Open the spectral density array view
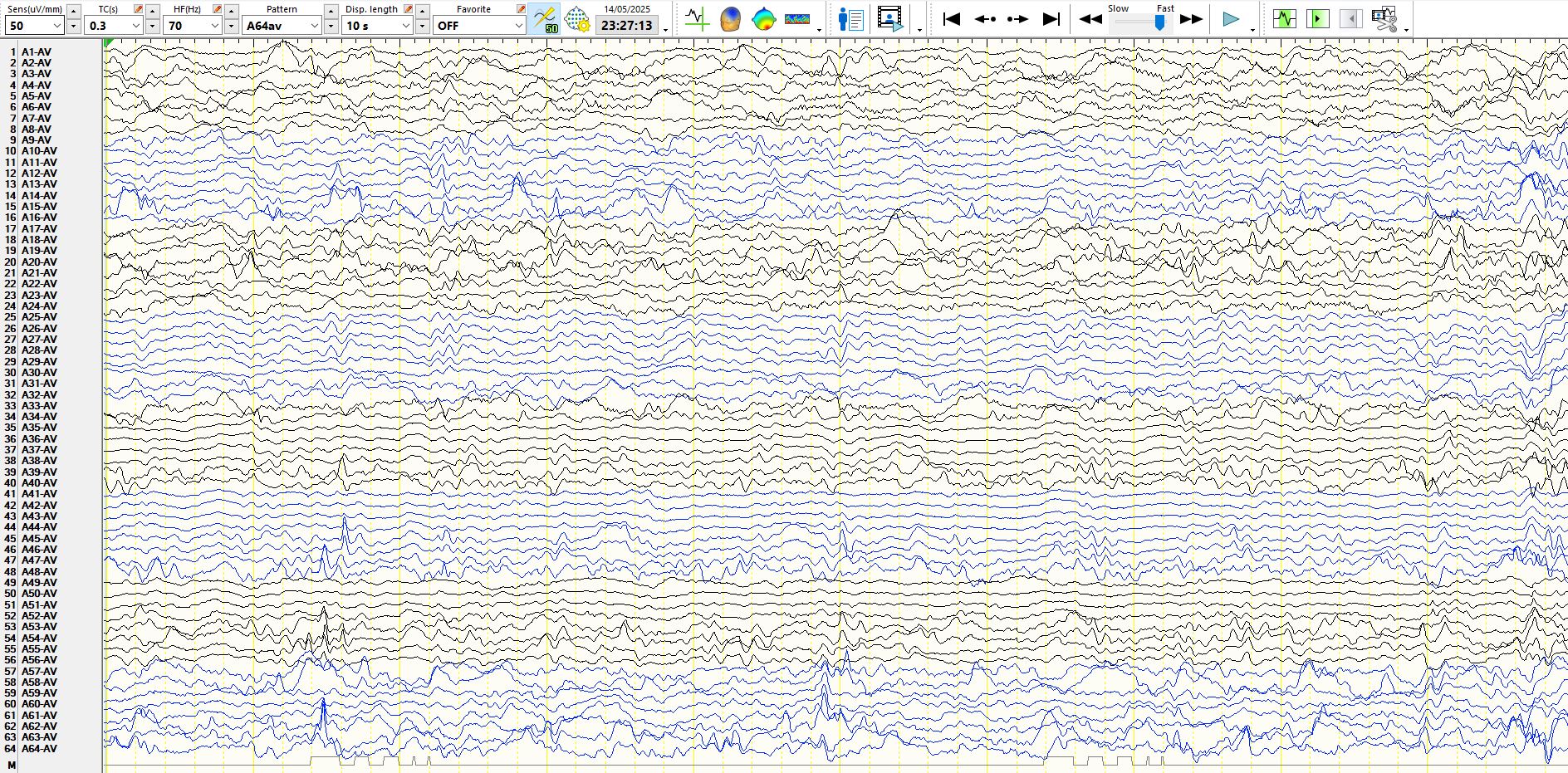1568x773 pixels. click(797, 18)
